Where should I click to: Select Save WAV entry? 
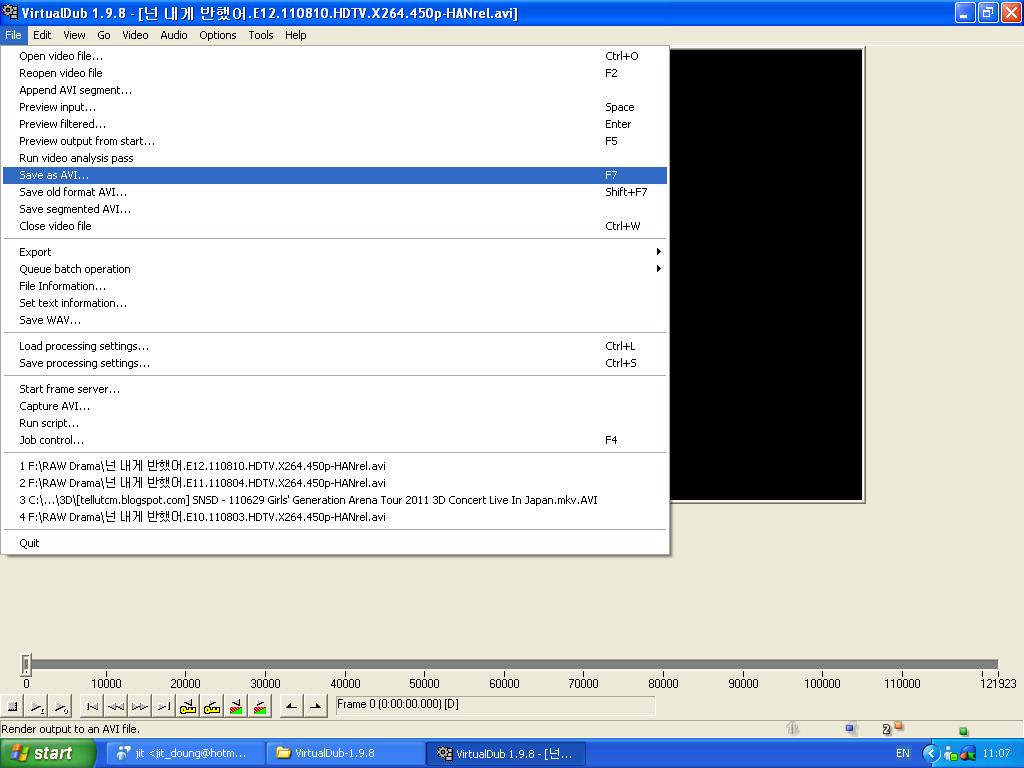click(x=335, y=319)
